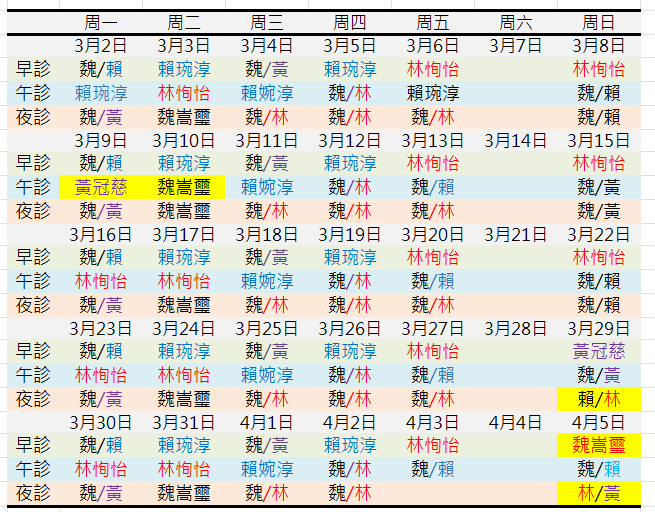Select the 周三 column header cell
Screen dimensions: 655x512
[267, 22]
